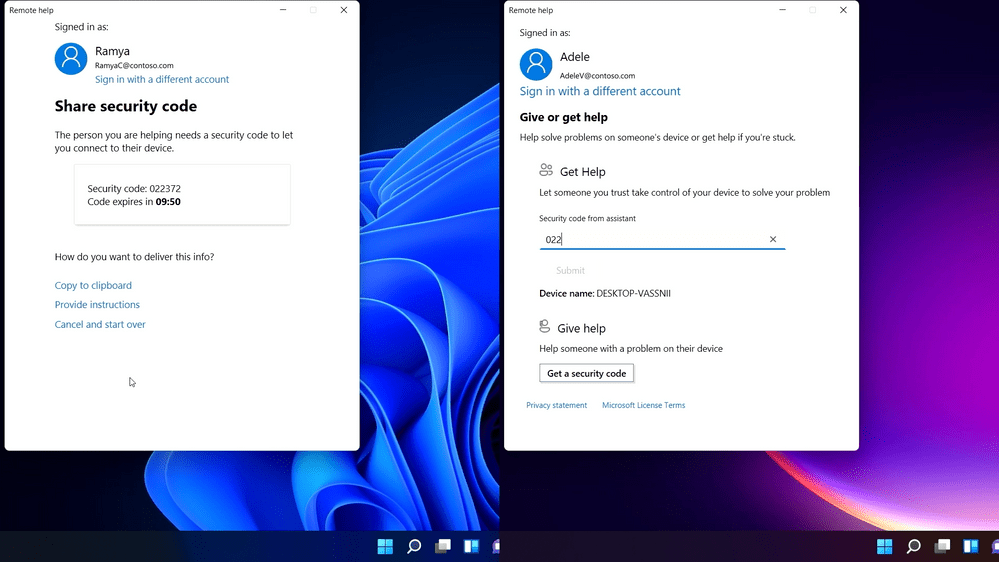Image resolution: width=999 pixels, height=562 pixels.
Task: Open the Privacy statement link
Action: [x=557, y=406]
